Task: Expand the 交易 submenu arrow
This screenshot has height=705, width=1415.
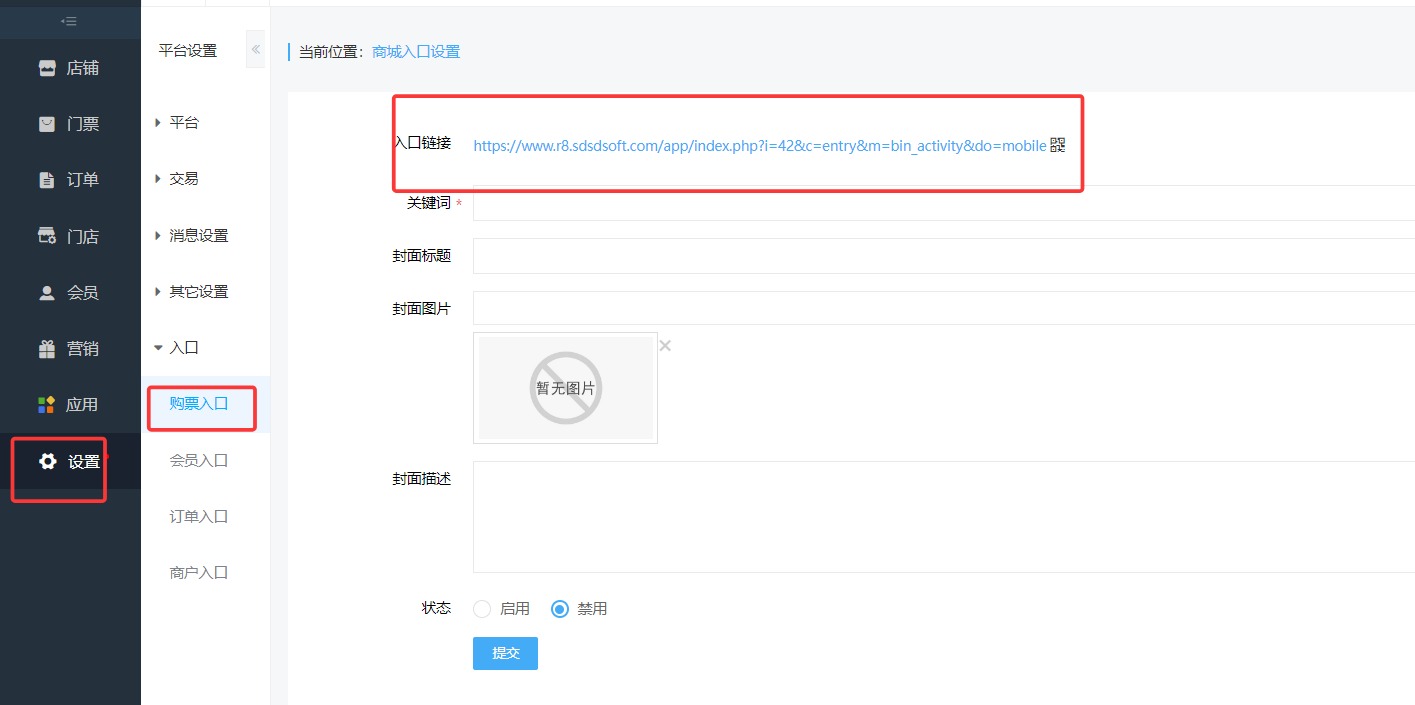Action: tap(158, 179)
